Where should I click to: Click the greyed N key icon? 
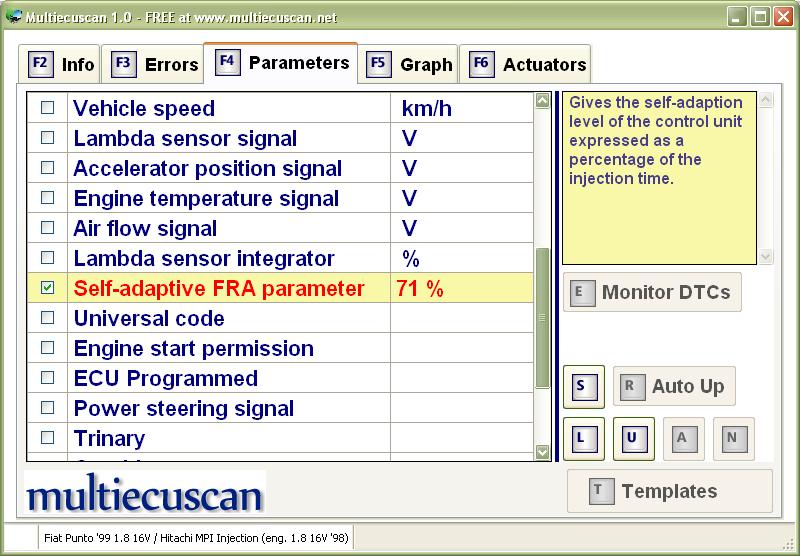tap(733, 439)
